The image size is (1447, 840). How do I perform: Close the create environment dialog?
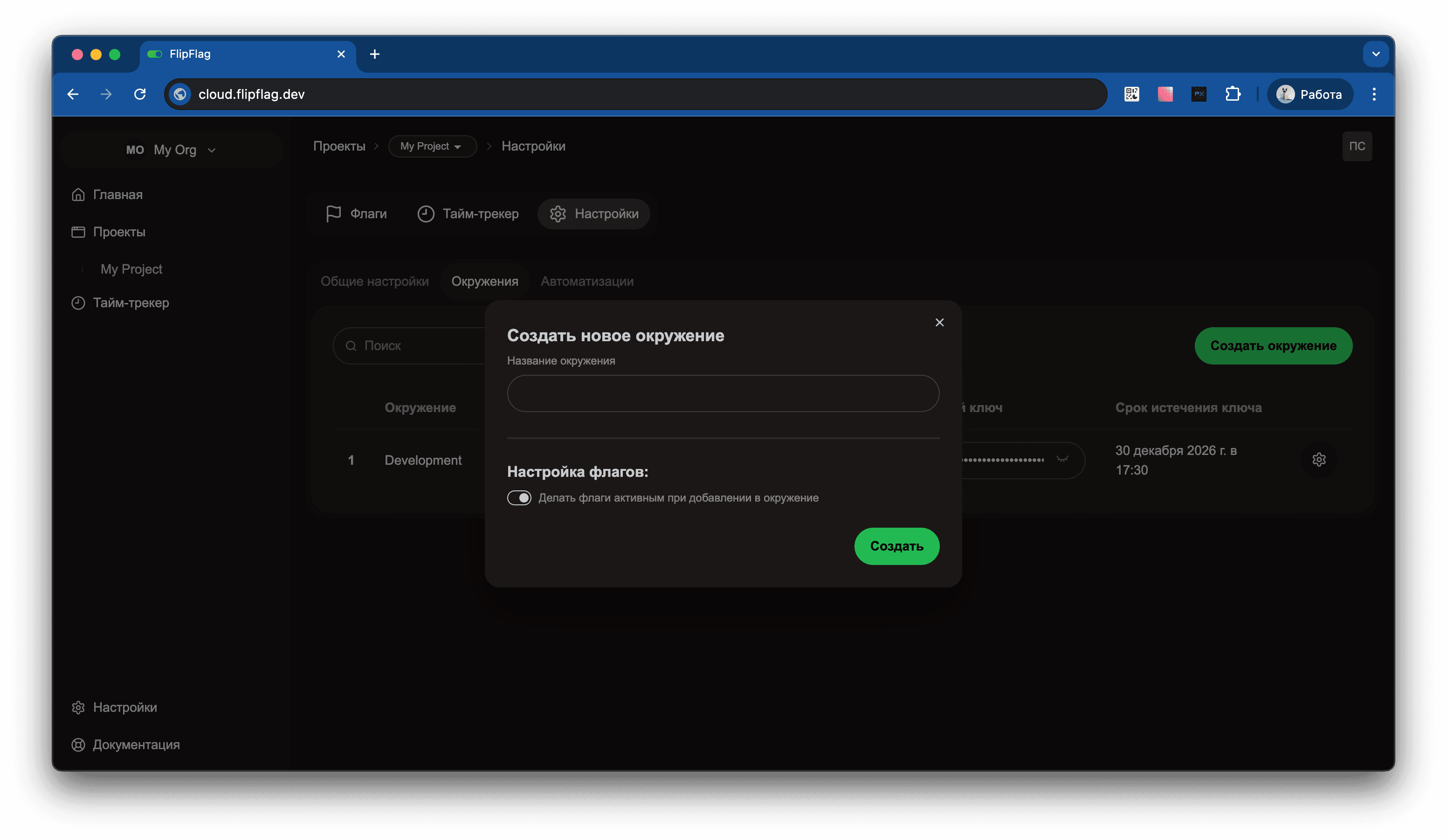(939, 323)
